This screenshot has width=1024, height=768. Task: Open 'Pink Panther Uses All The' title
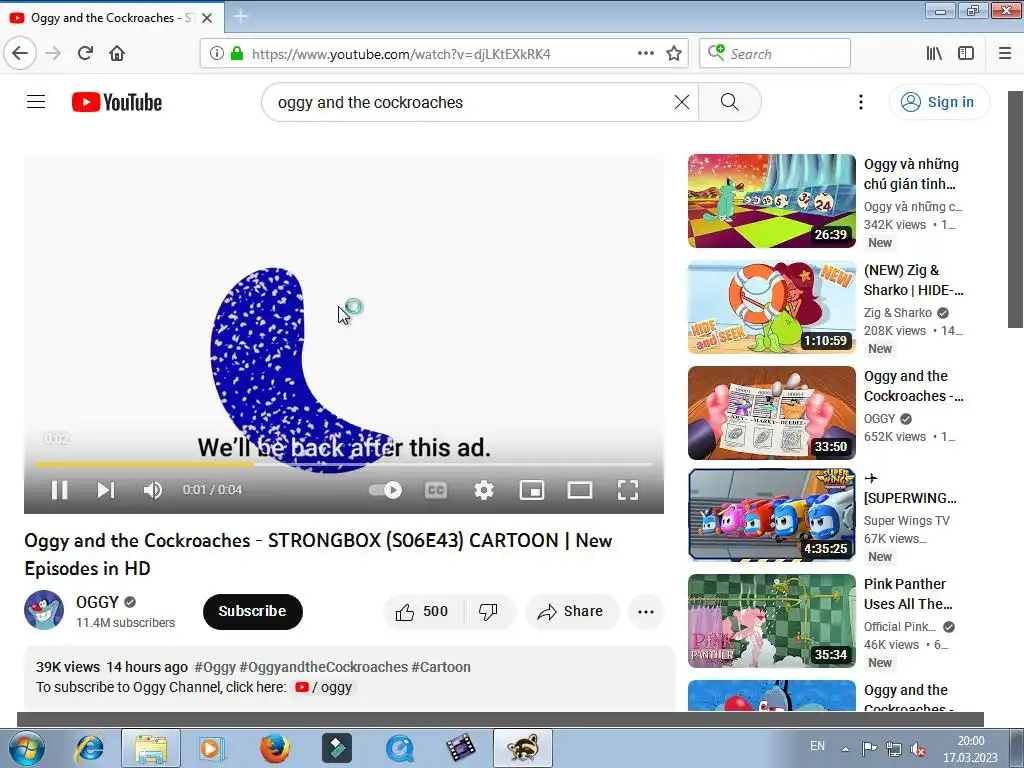[908, 594]
